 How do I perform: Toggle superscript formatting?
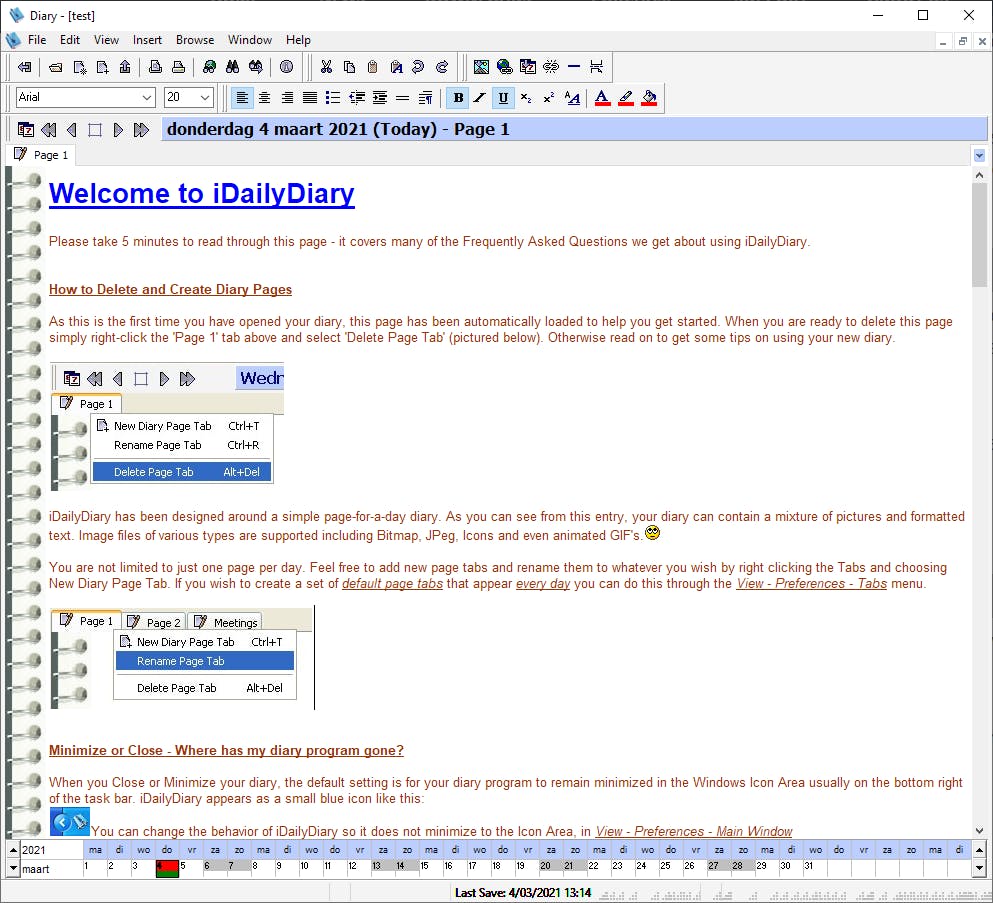coord(548,98)
